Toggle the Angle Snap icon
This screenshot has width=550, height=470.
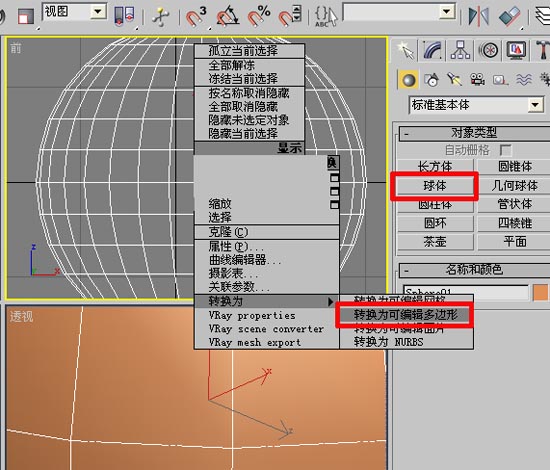pyautogui.click(x=227, y=16)
